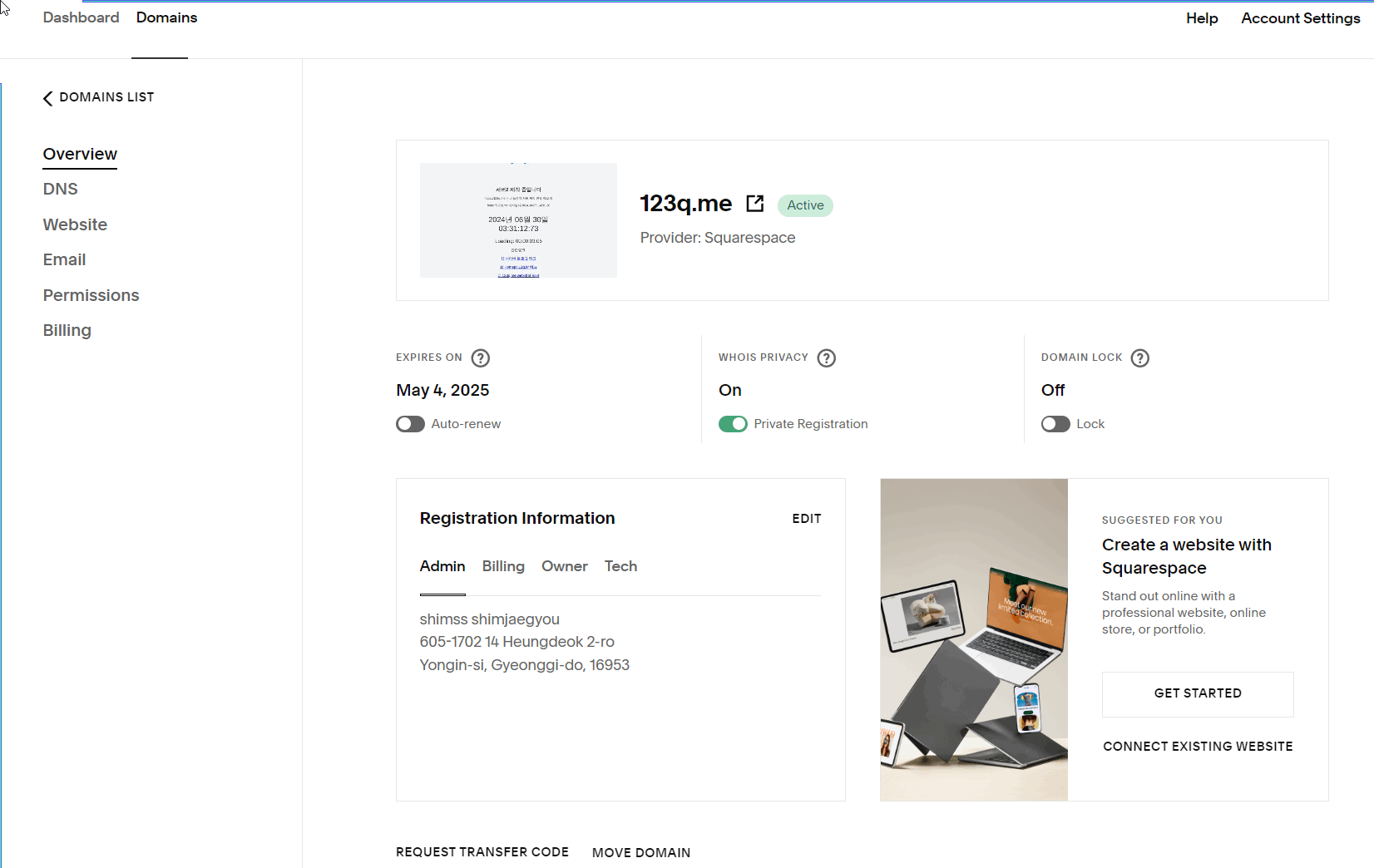Image resolution: width=1374 pixels, height=868 pixels.
Task: Open the DNS settings section
Action: coord(61,189)
